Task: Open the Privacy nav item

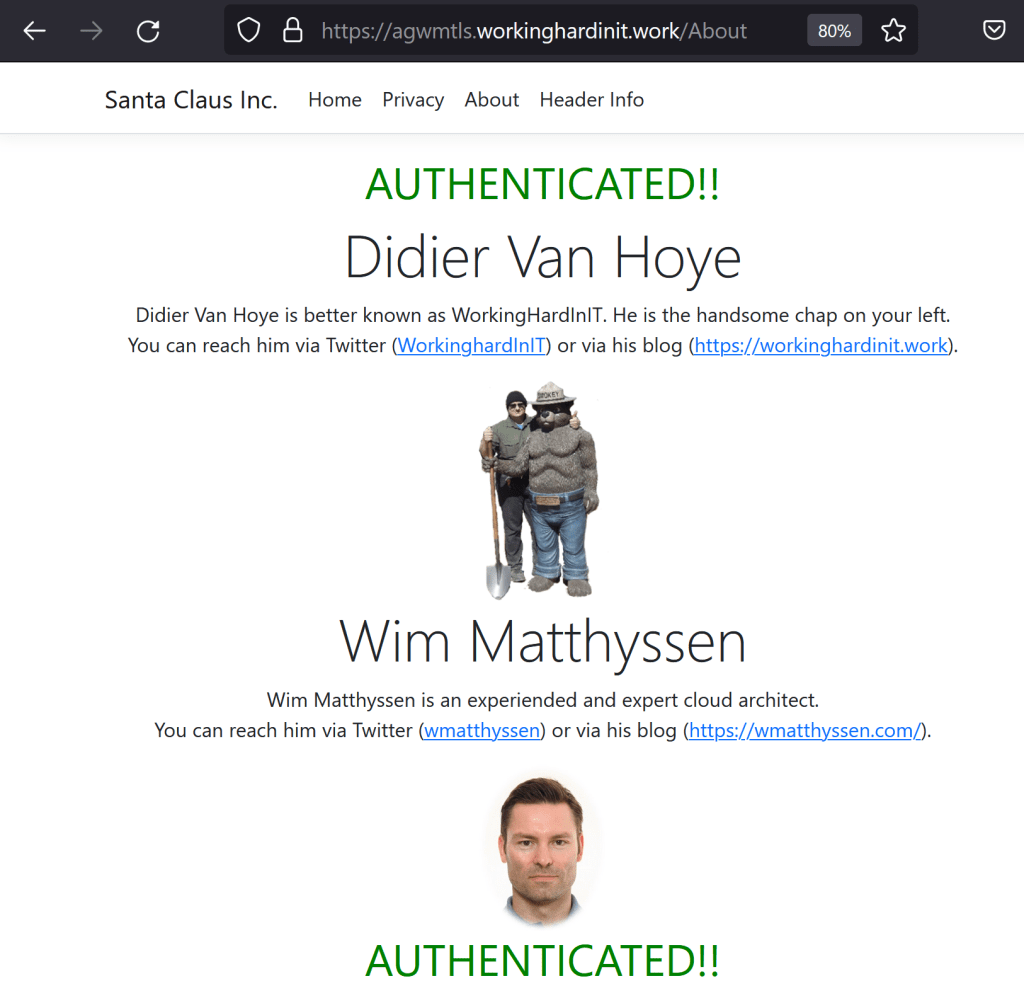Action: pyautogui.click(x=413, y=100)
